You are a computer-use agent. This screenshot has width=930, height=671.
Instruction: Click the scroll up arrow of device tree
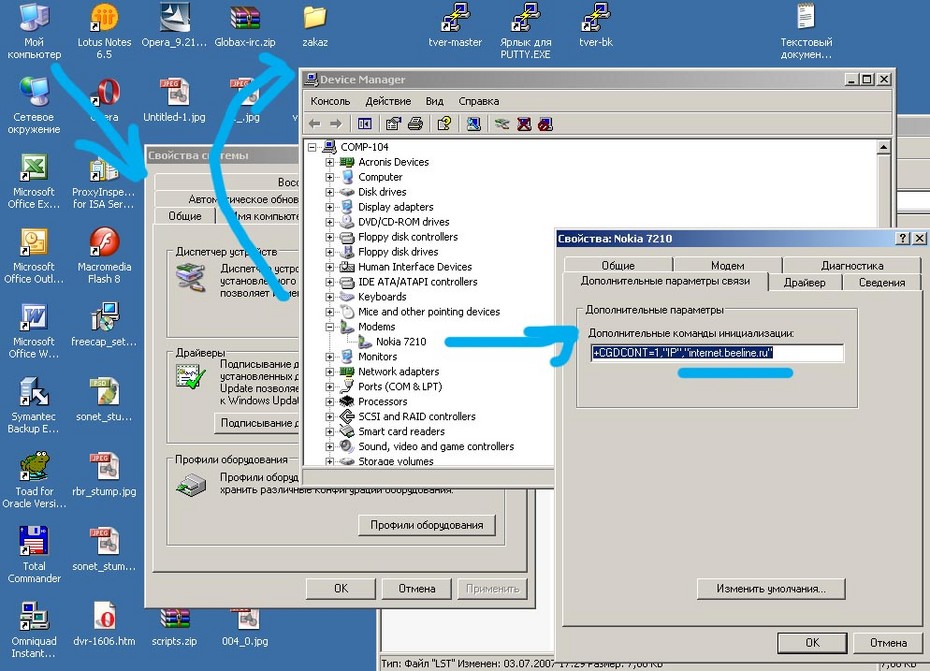883,147
